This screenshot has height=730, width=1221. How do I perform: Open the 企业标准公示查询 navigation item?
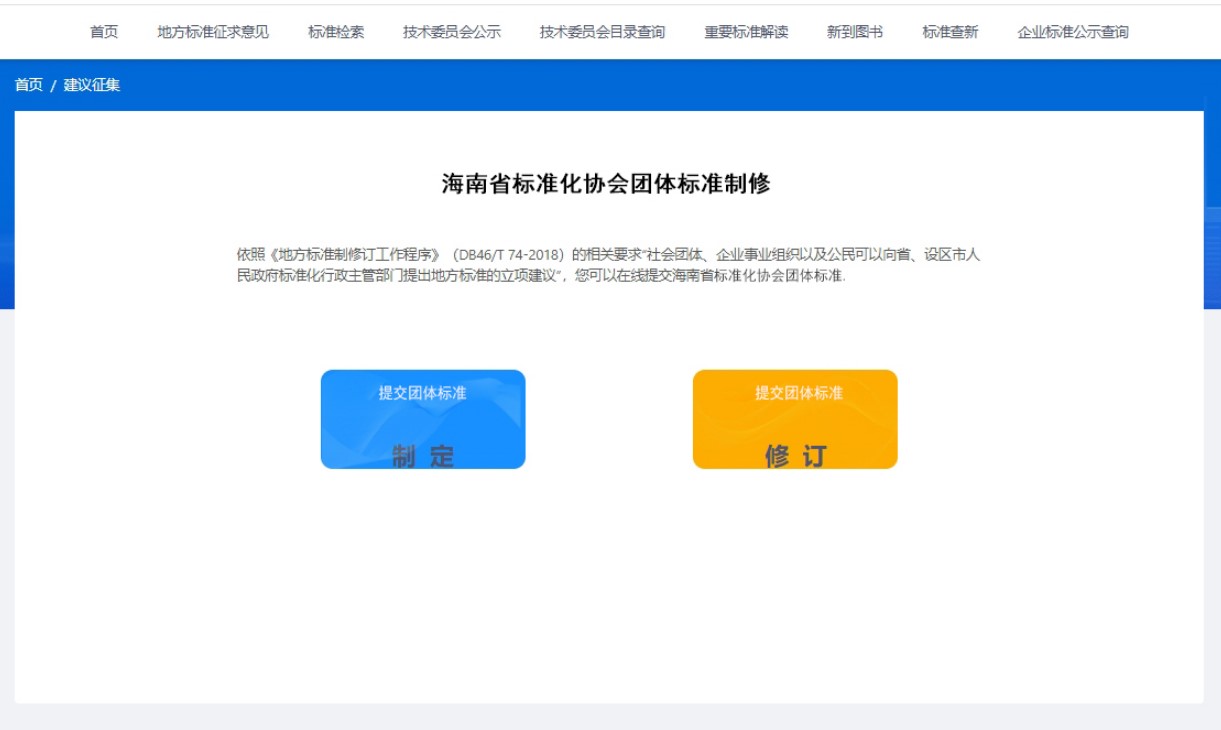pos(1073,32)
